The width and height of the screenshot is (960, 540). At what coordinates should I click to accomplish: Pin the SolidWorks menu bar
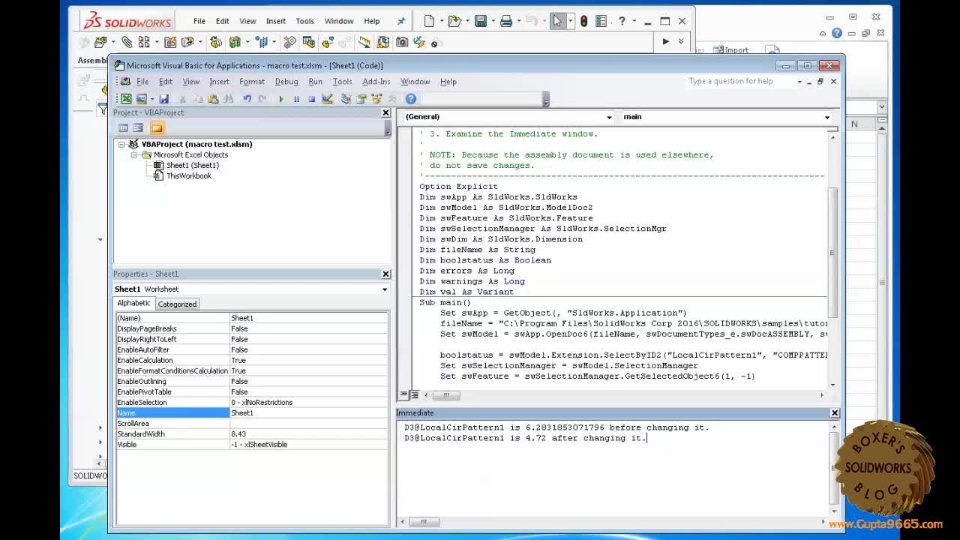pos(401,21)
